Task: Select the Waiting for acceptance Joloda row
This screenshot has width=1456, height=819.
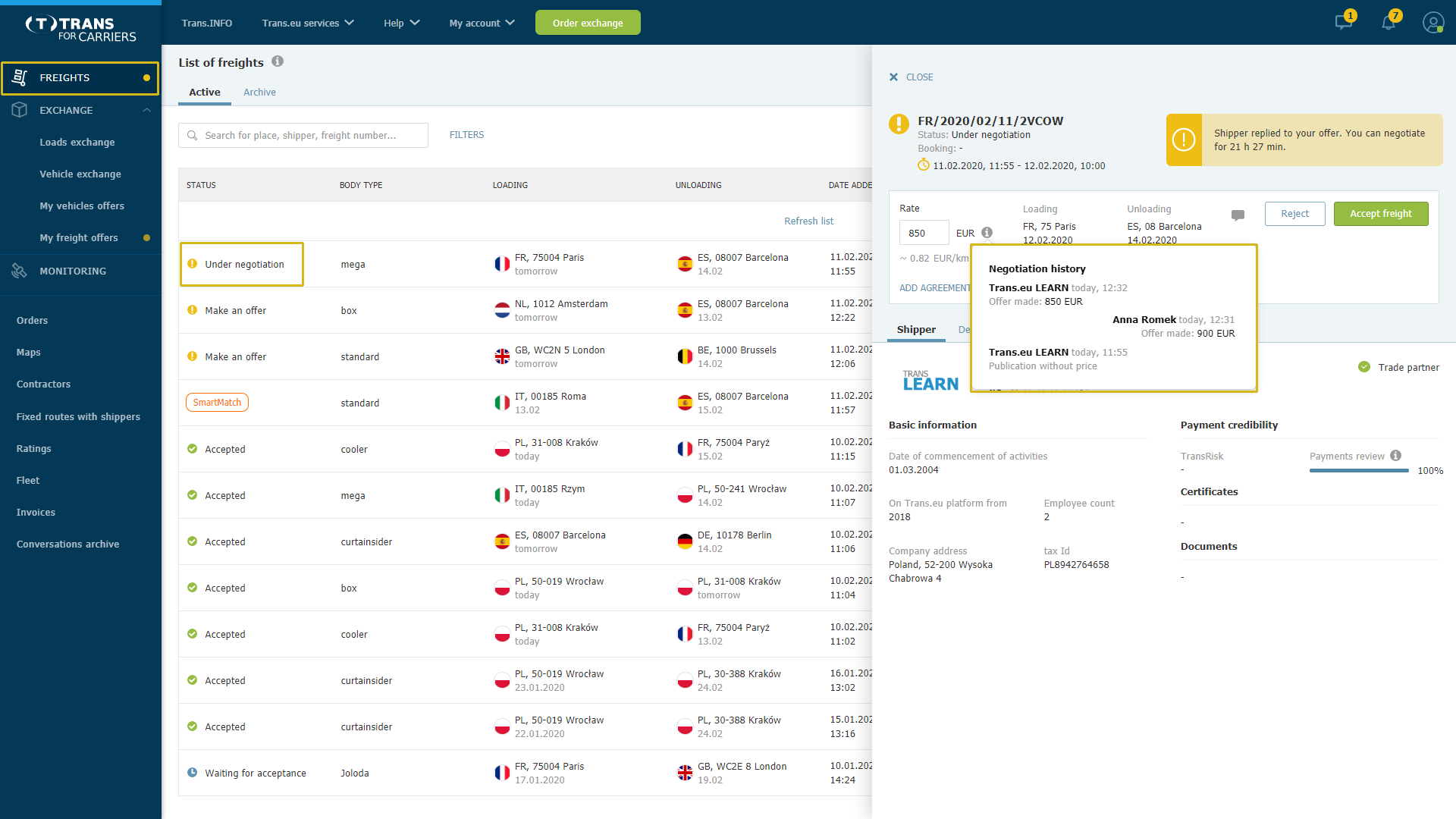Action: [525, 773]
